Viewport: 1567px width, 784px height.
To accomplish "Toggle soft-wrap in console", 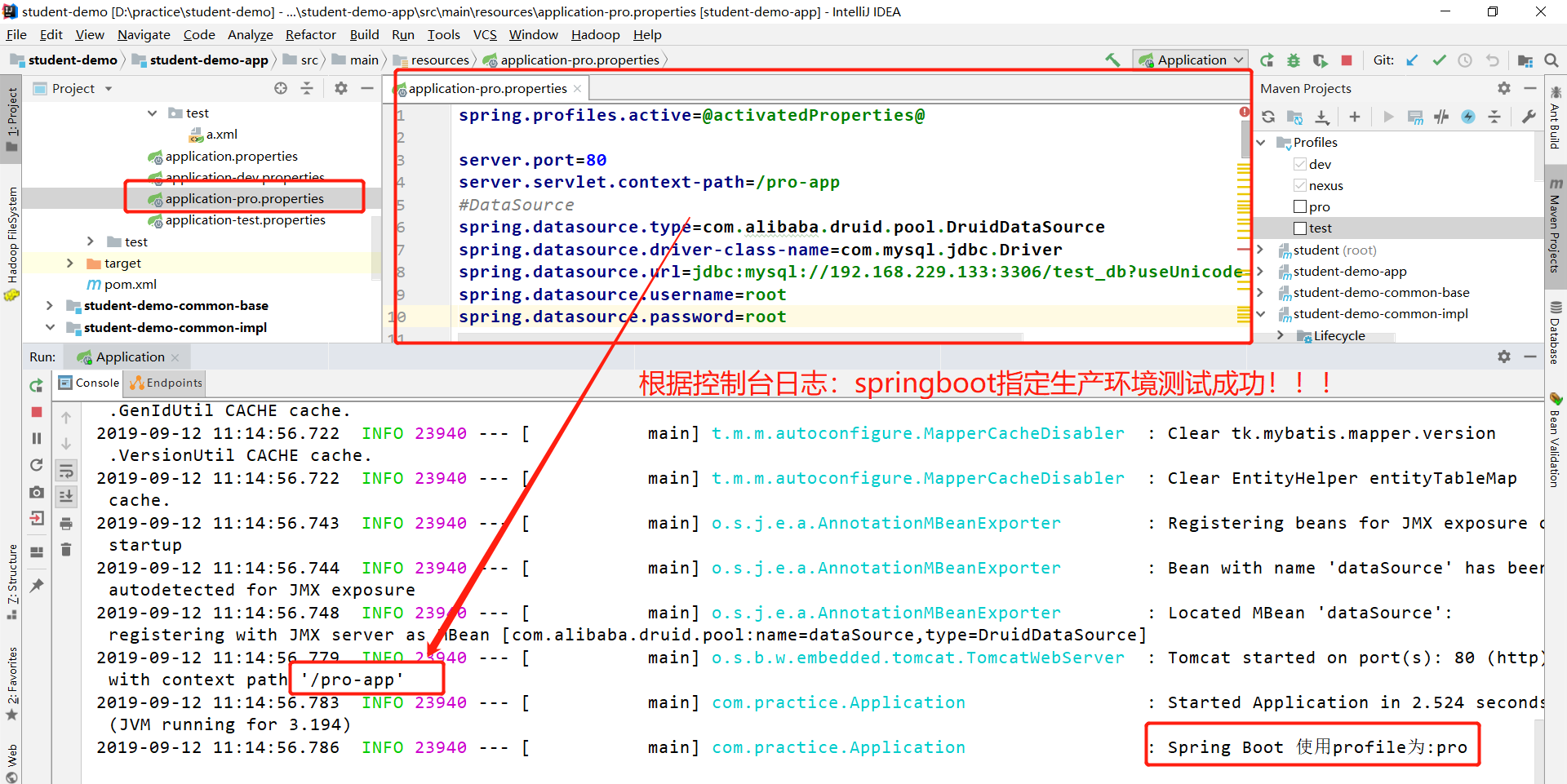I will [x=66, y=470].
